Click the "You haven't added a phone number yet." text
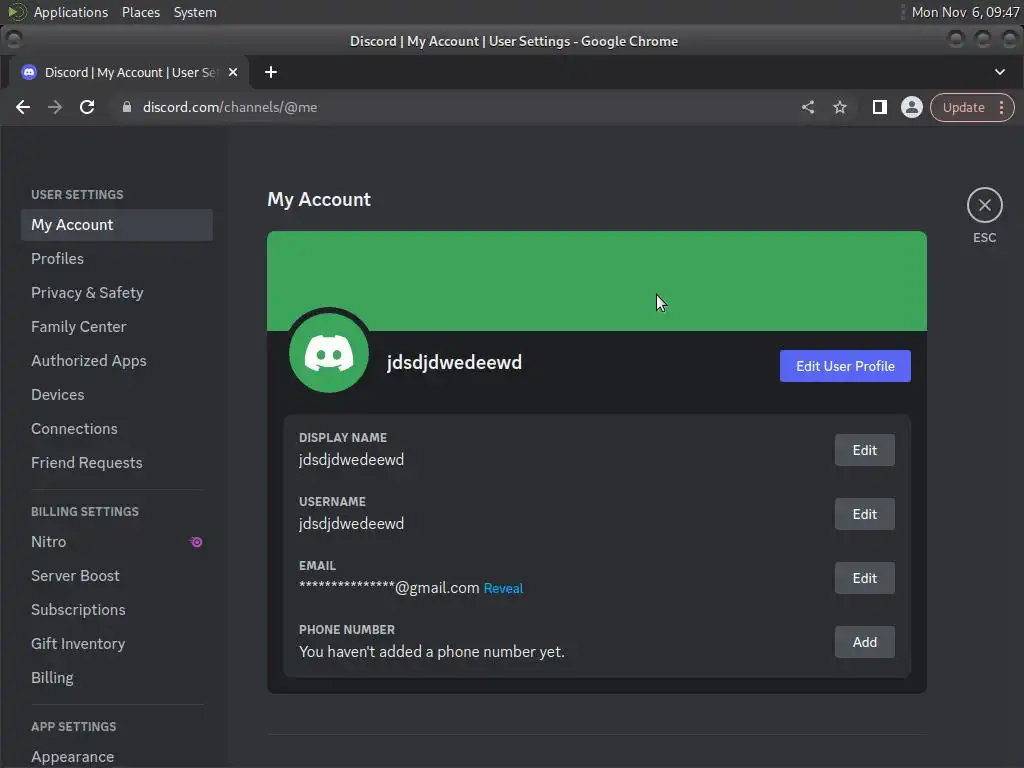The height and width of the screenshot is (768, 1024). pos(432,652)
